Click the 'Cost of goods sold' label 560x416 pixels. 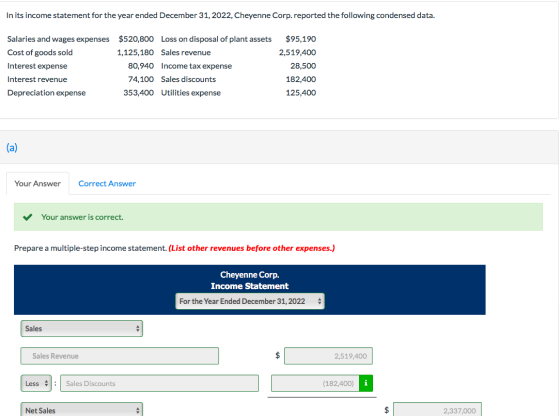click(40, 52)
